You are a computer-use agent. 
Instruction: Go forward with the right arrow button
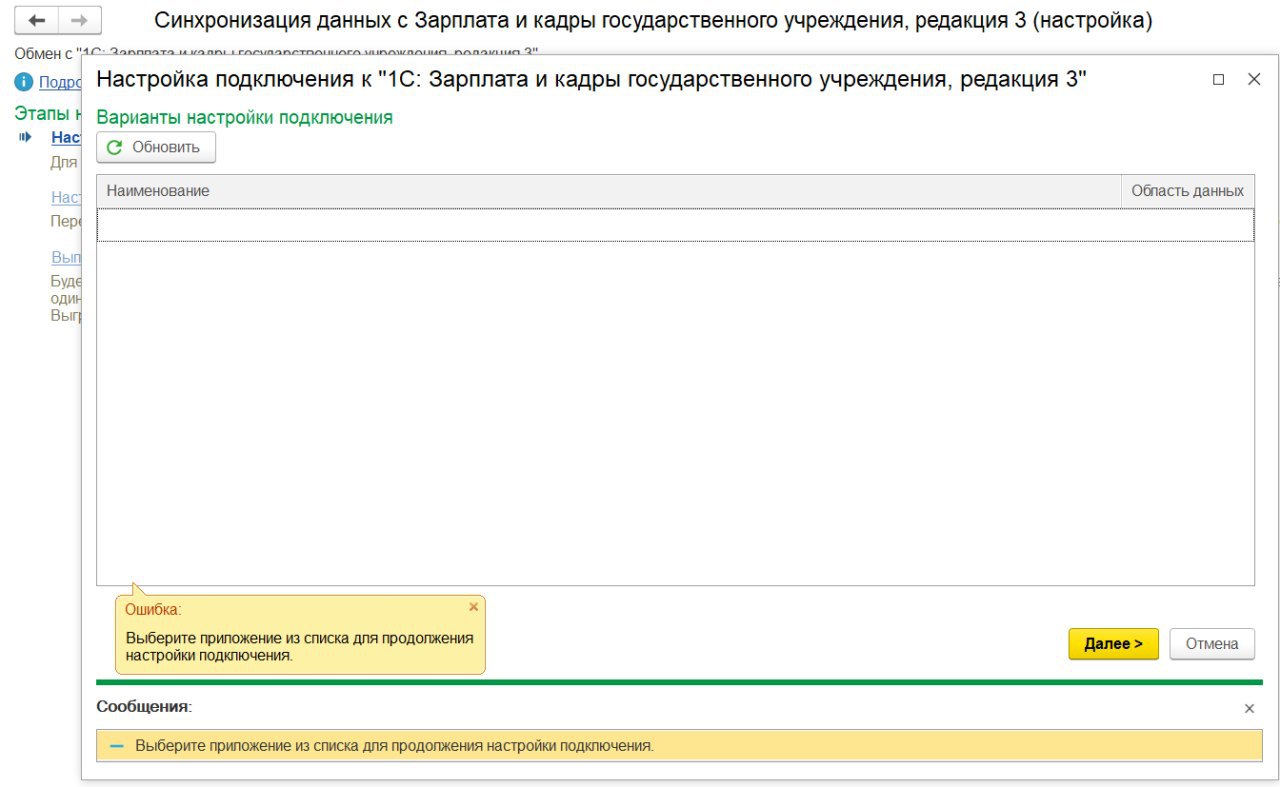[79, 21]
